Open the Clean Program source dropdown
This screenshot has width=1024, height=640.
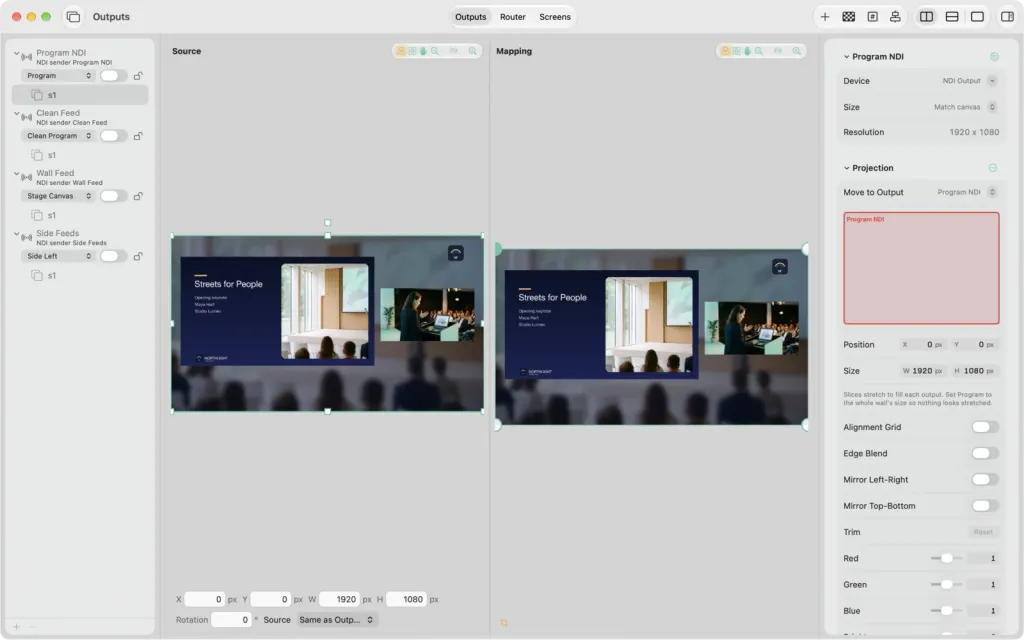click(x=59, y=136)
